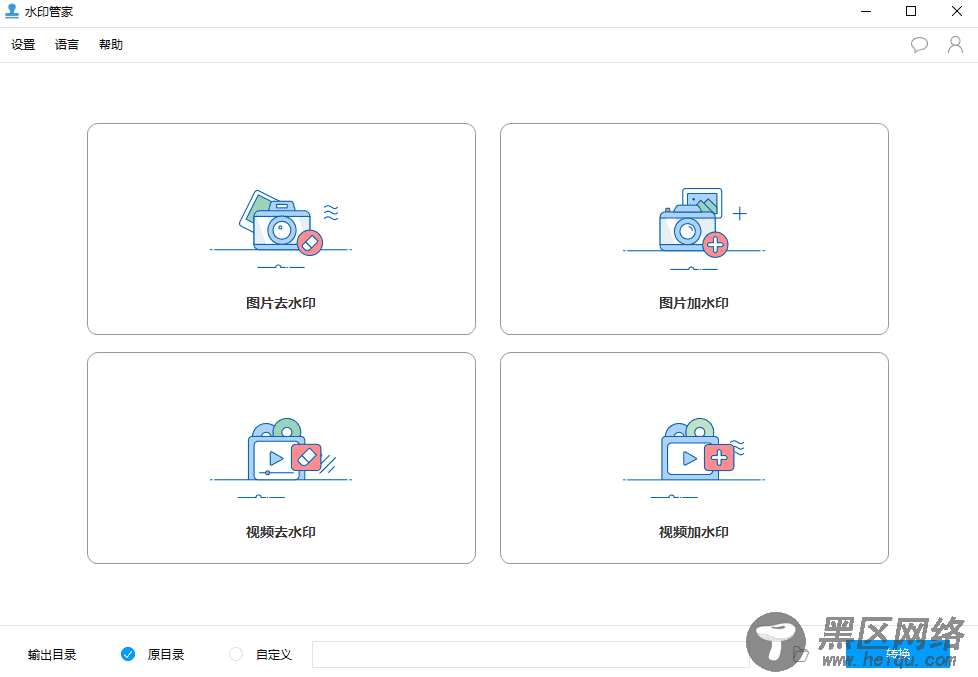The image size is (978, 677).
Task: Click the 输出目录 label
Action: pos(52,655)
